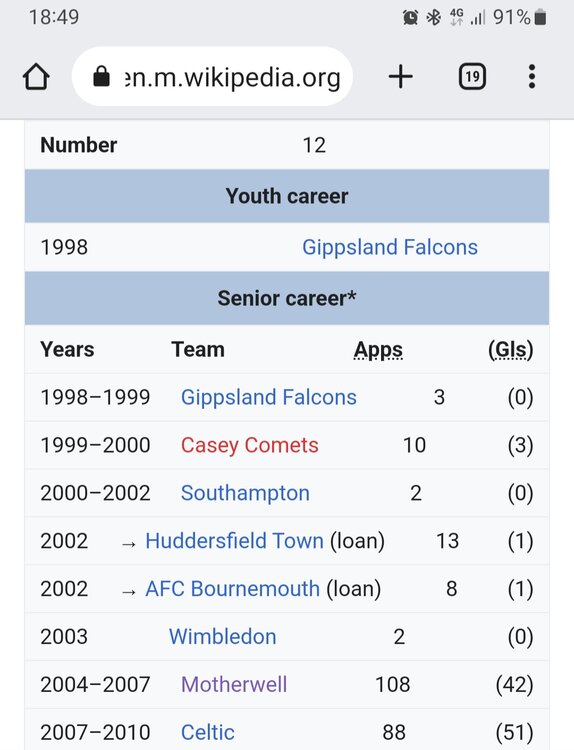The height and width of the screenshot is (750, 574).
Task: Open a new tab with plus icon
Action: 400,77
